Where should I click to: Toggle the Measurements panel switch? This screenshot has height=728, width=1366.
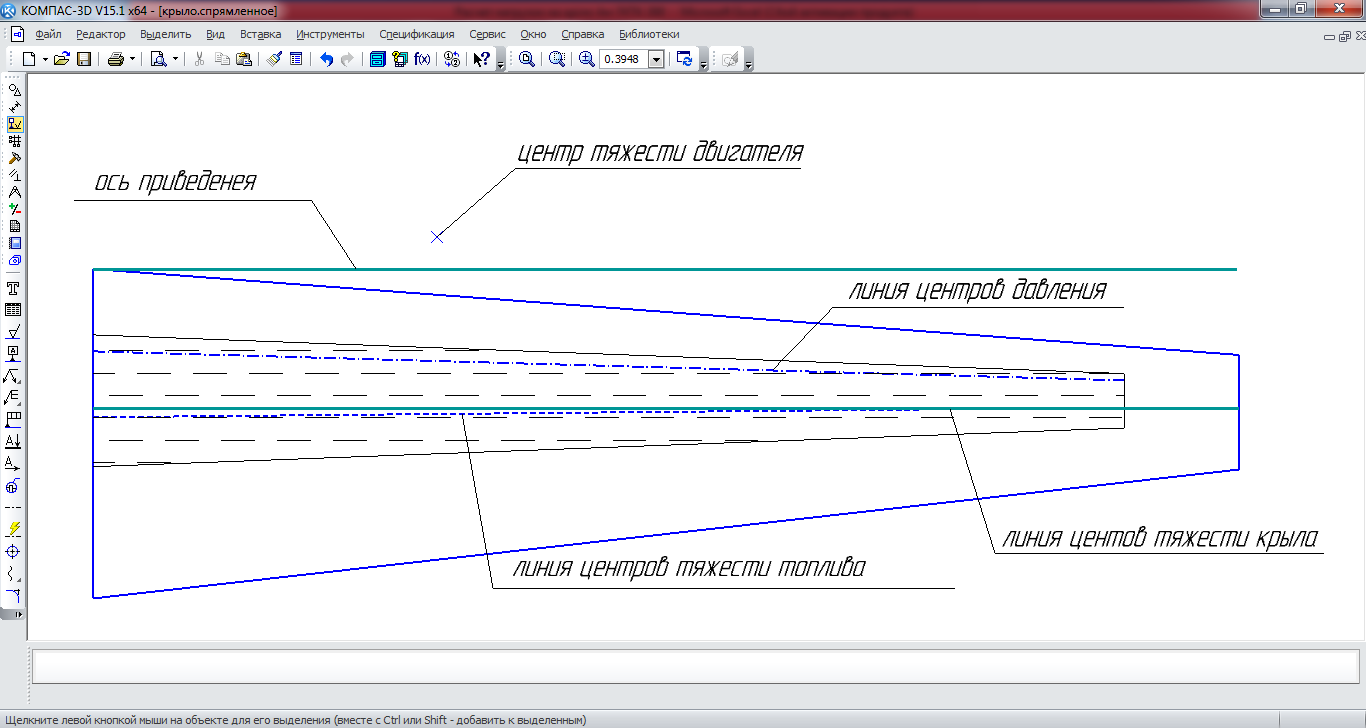pyautogui.click(x=15, y=192)
